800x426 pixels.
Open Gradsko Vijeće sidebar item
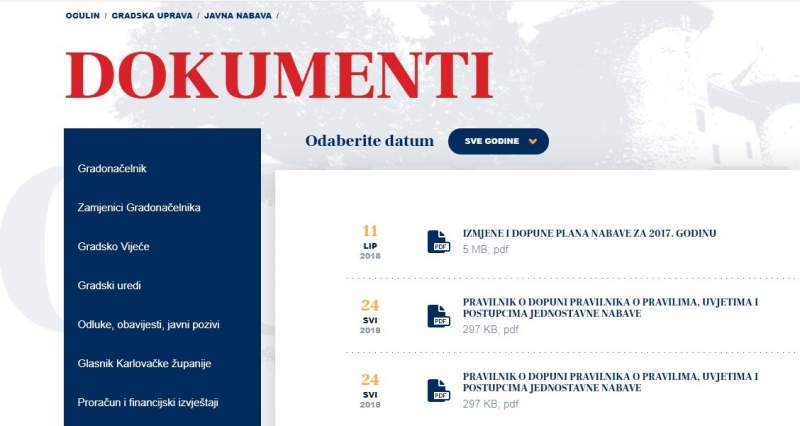[x=113, y=246]
